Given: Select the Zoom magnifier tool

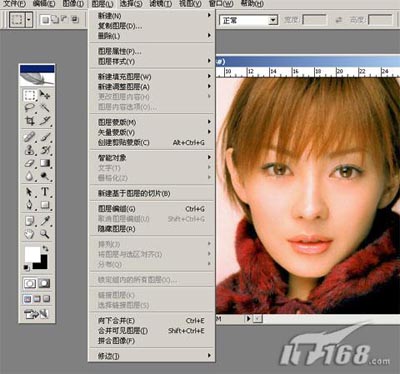Looking at the screenshot, I should [x=45, y=234].
